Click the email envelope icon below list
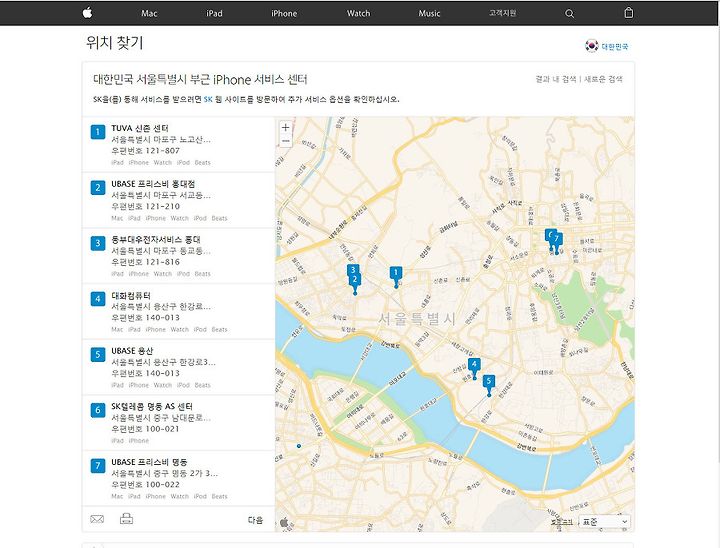 click(97, 519)
